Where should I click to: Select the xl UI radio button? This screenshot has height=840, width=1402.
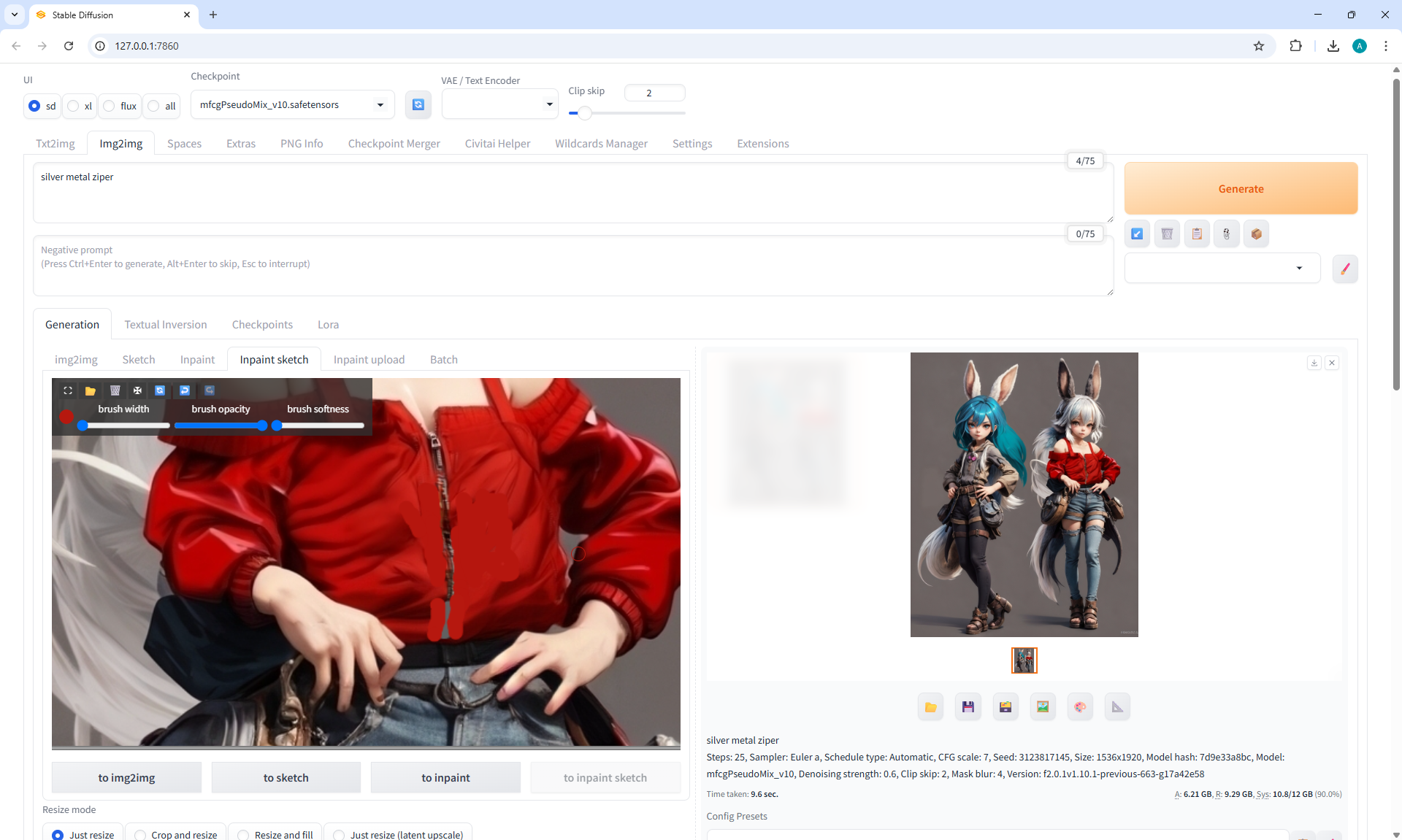[74, 106]
